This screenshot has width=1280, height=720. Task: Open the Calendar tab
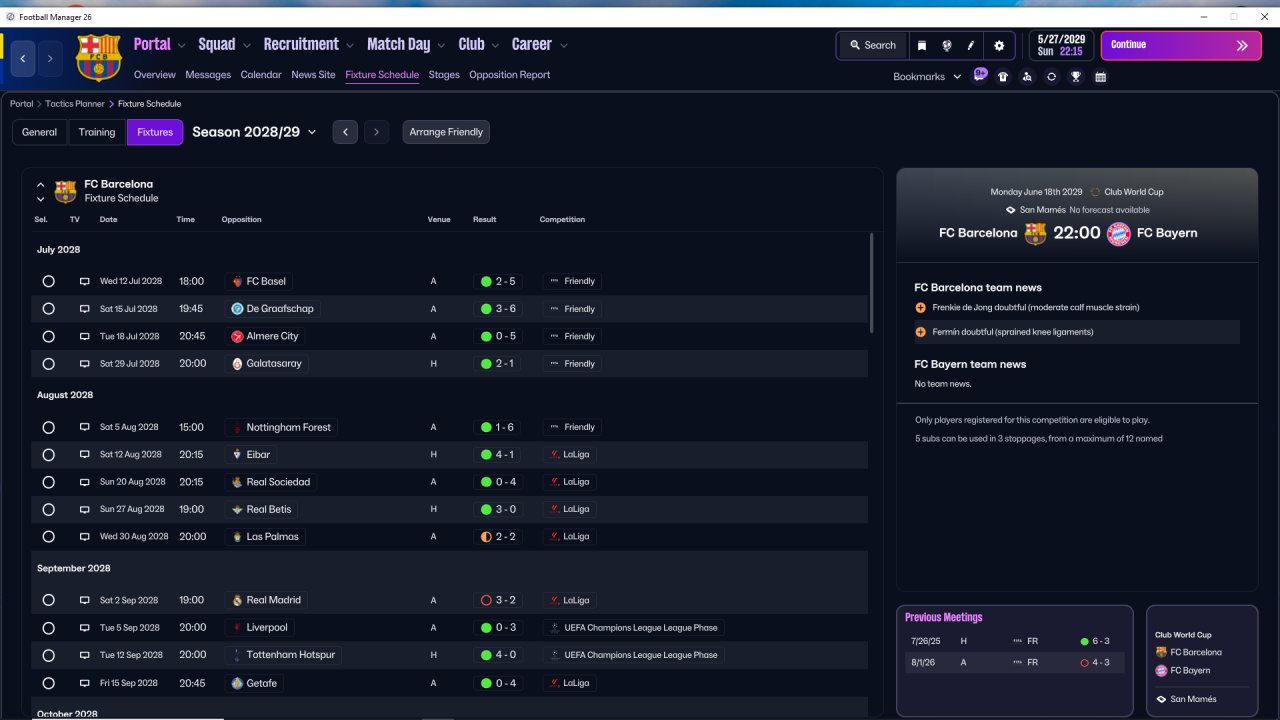pyautogui.click(x=261, y=75)
